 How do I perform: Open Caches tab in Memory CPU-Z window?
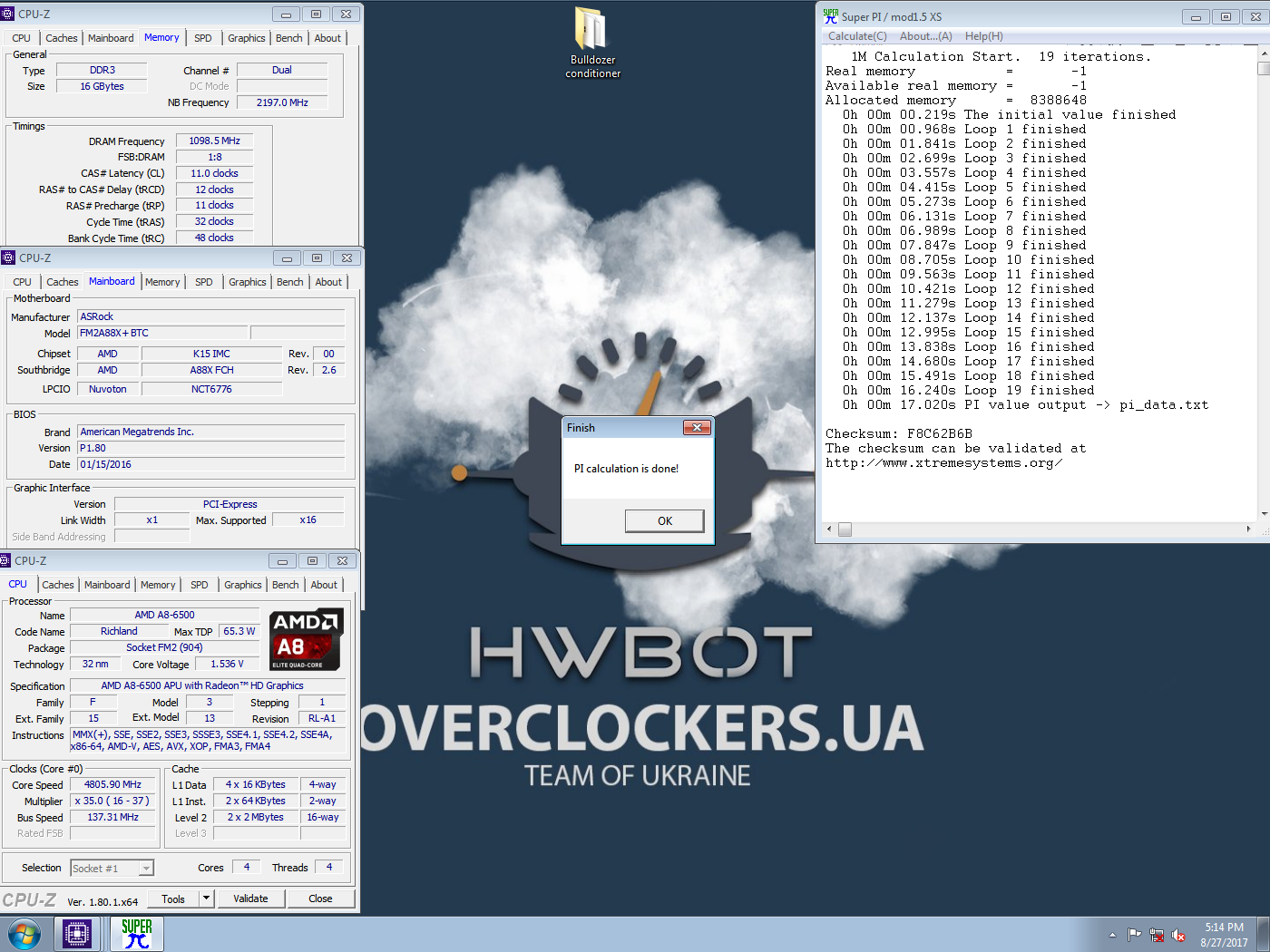62,38
